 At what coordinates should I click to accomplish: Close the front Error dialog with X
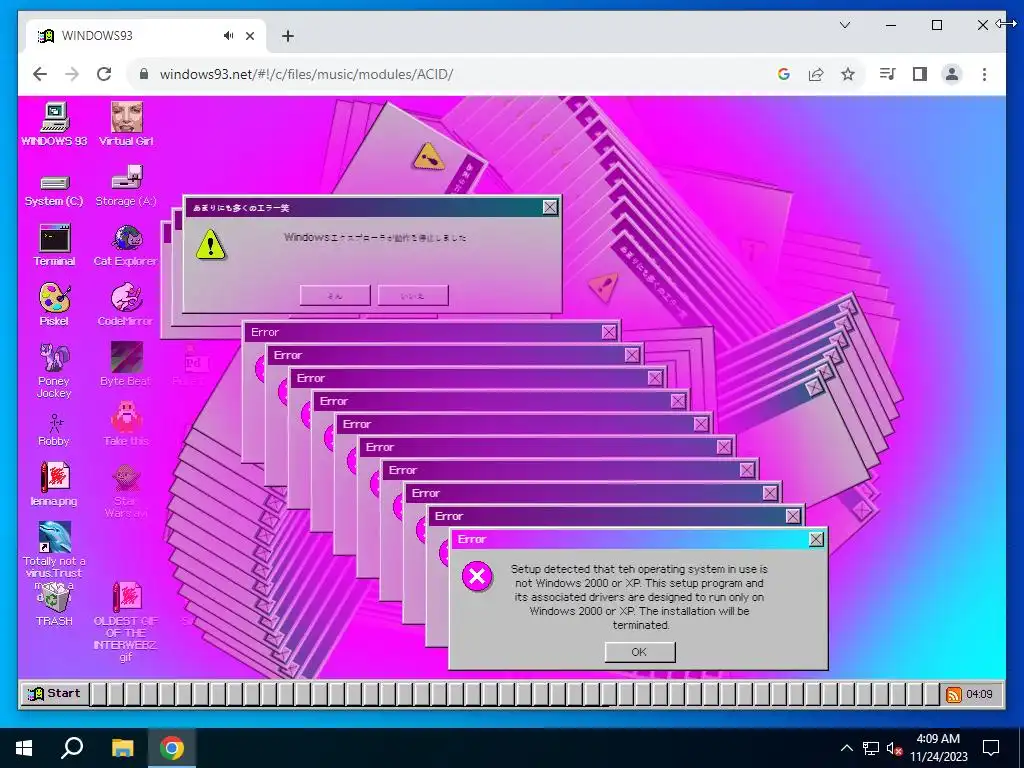coord(816,539)
